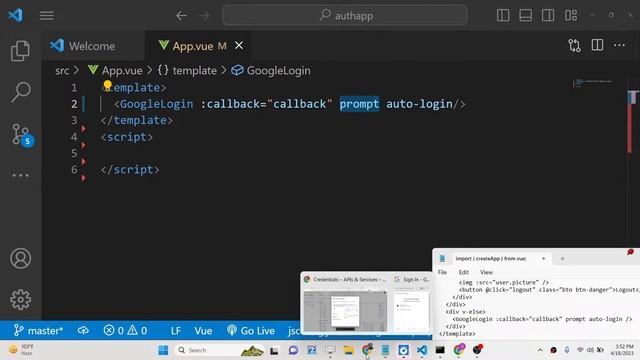Screen dimensions: 640x360
Task: Open the Search view in the activity bar
Action: pos(20,92)
